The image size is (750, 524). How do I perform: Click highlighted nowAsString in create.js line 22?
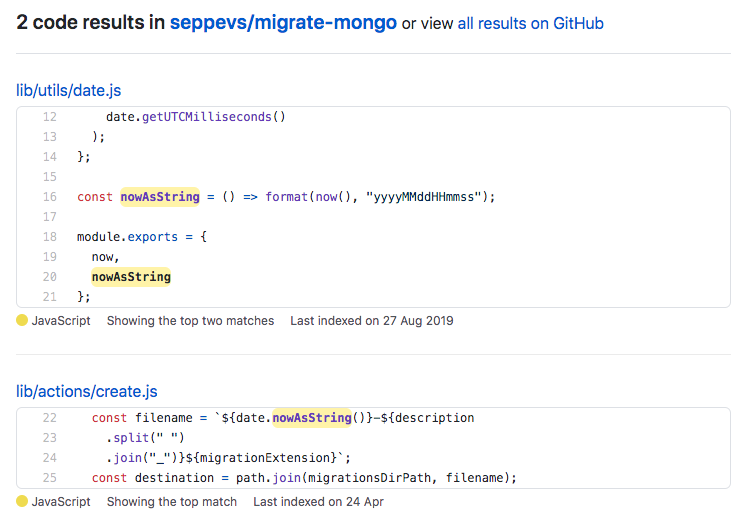[x=312, y=418]
